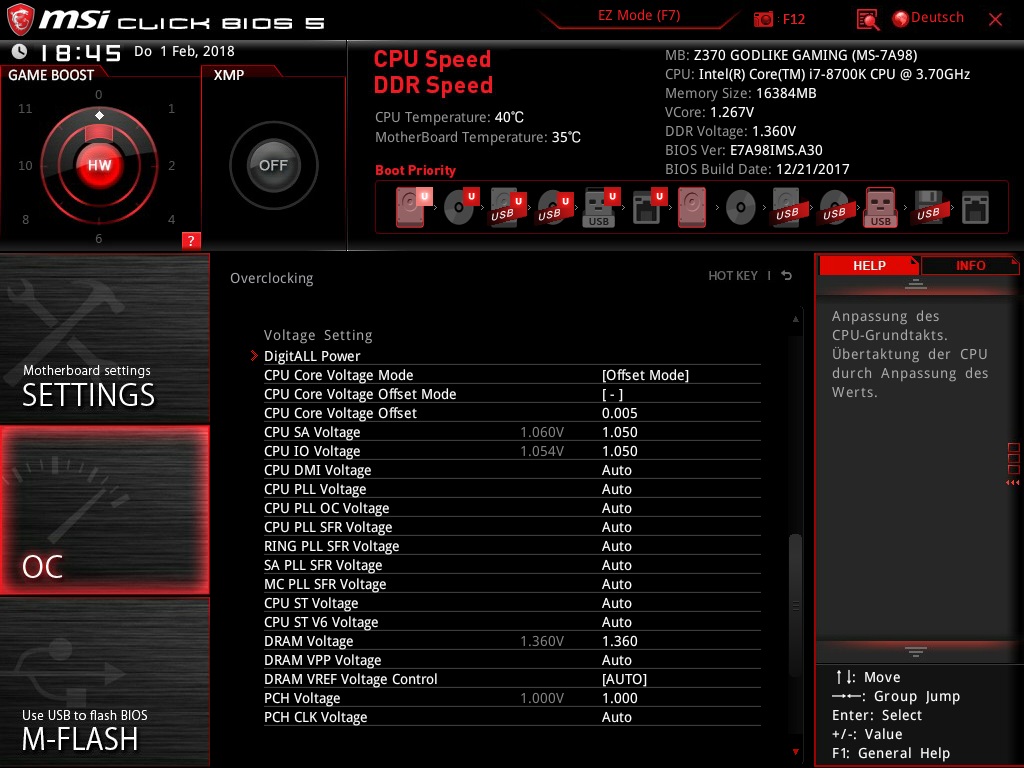
Task: Select the UEFI network boot icon
Action: (x=648, y=208)
